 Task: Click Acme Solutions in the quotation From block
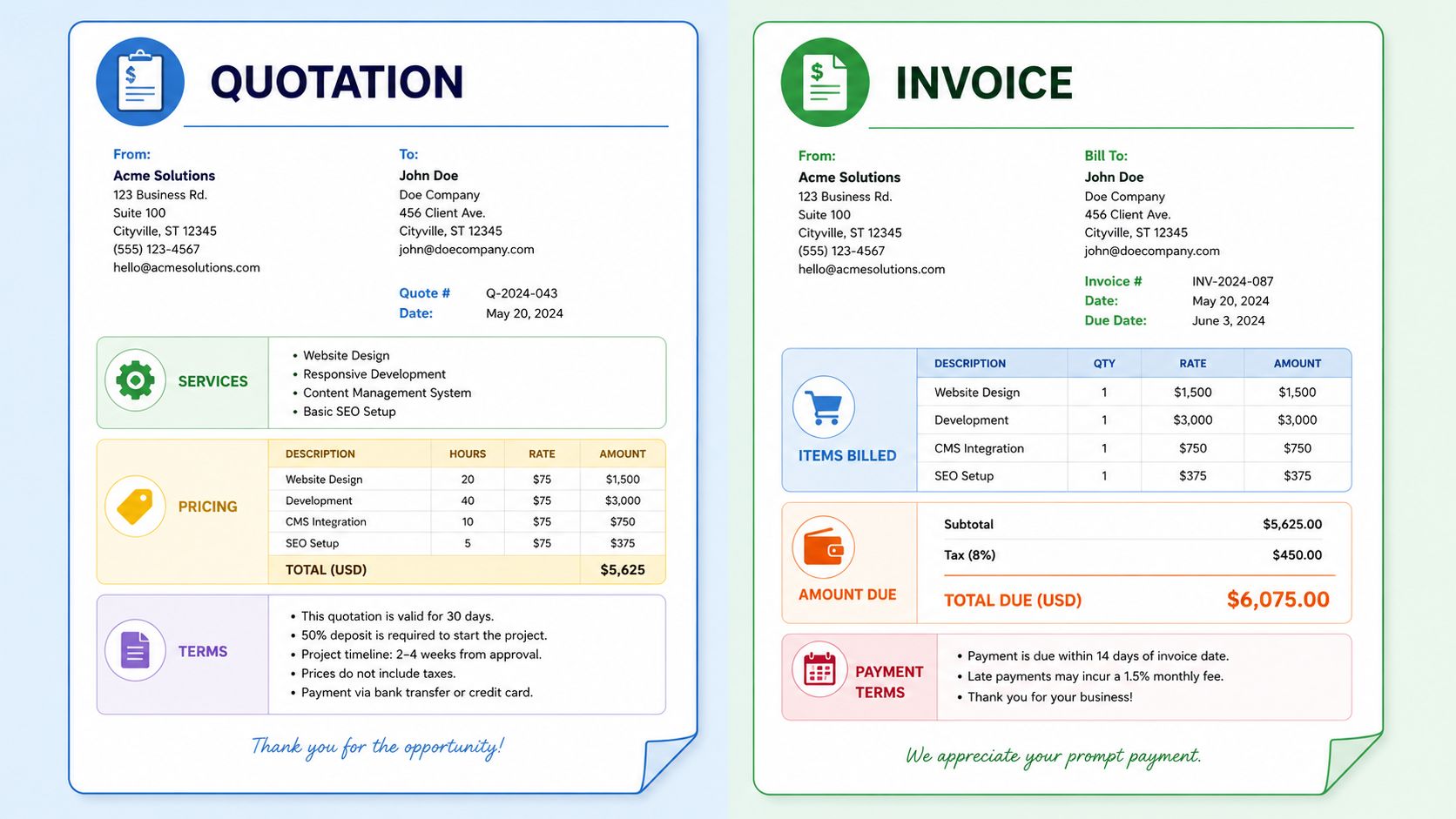click(164, 176)
